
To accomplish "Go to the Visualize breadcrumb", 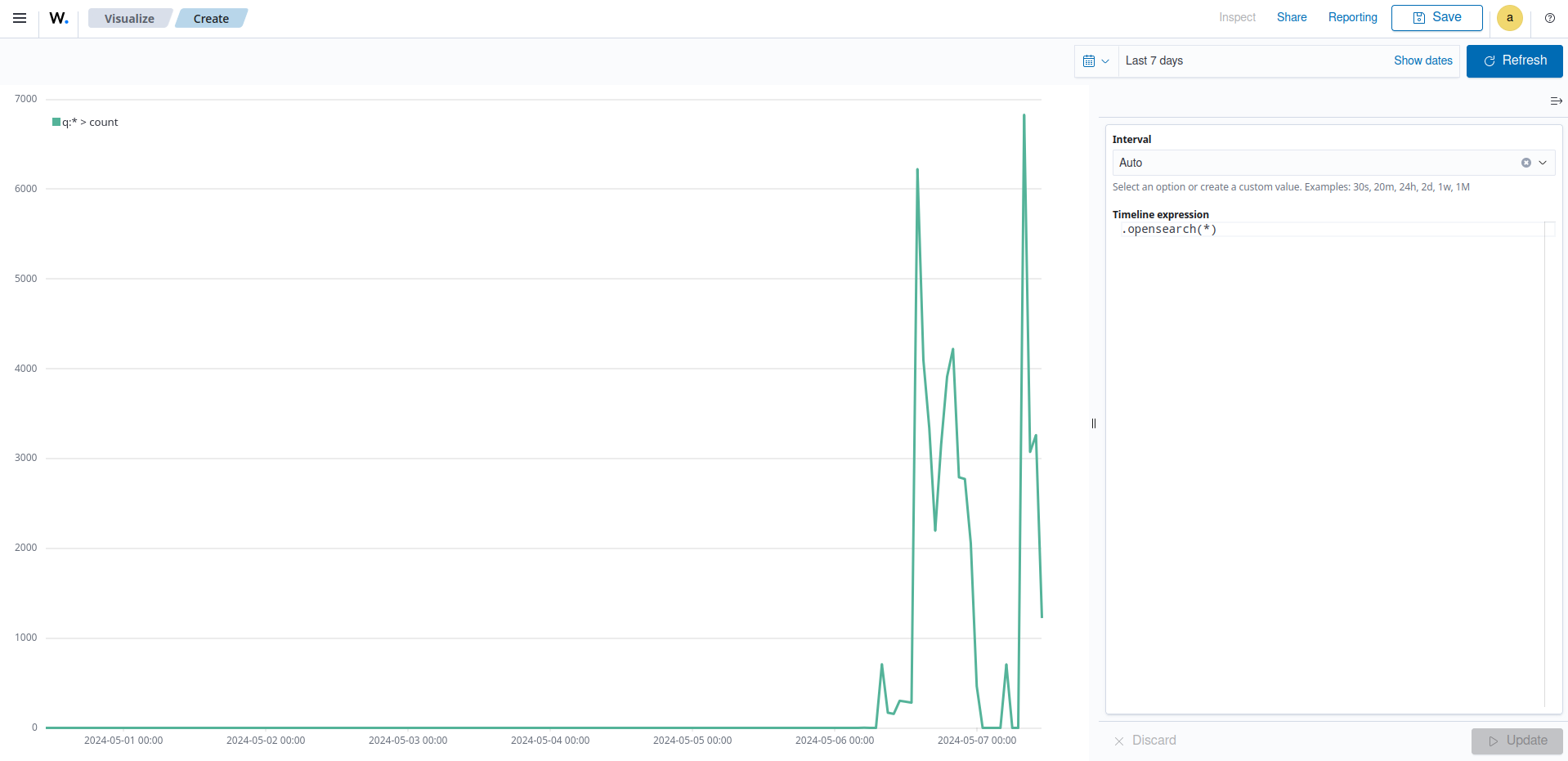I will click(x=129, y=18).
